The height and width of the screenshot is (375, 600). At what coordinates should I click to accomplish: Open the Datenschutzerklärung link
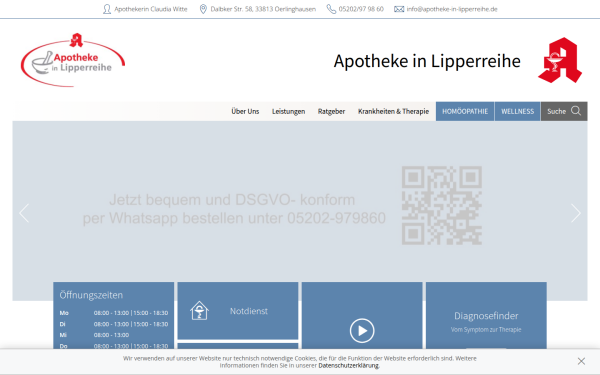(x=349, y=365)
